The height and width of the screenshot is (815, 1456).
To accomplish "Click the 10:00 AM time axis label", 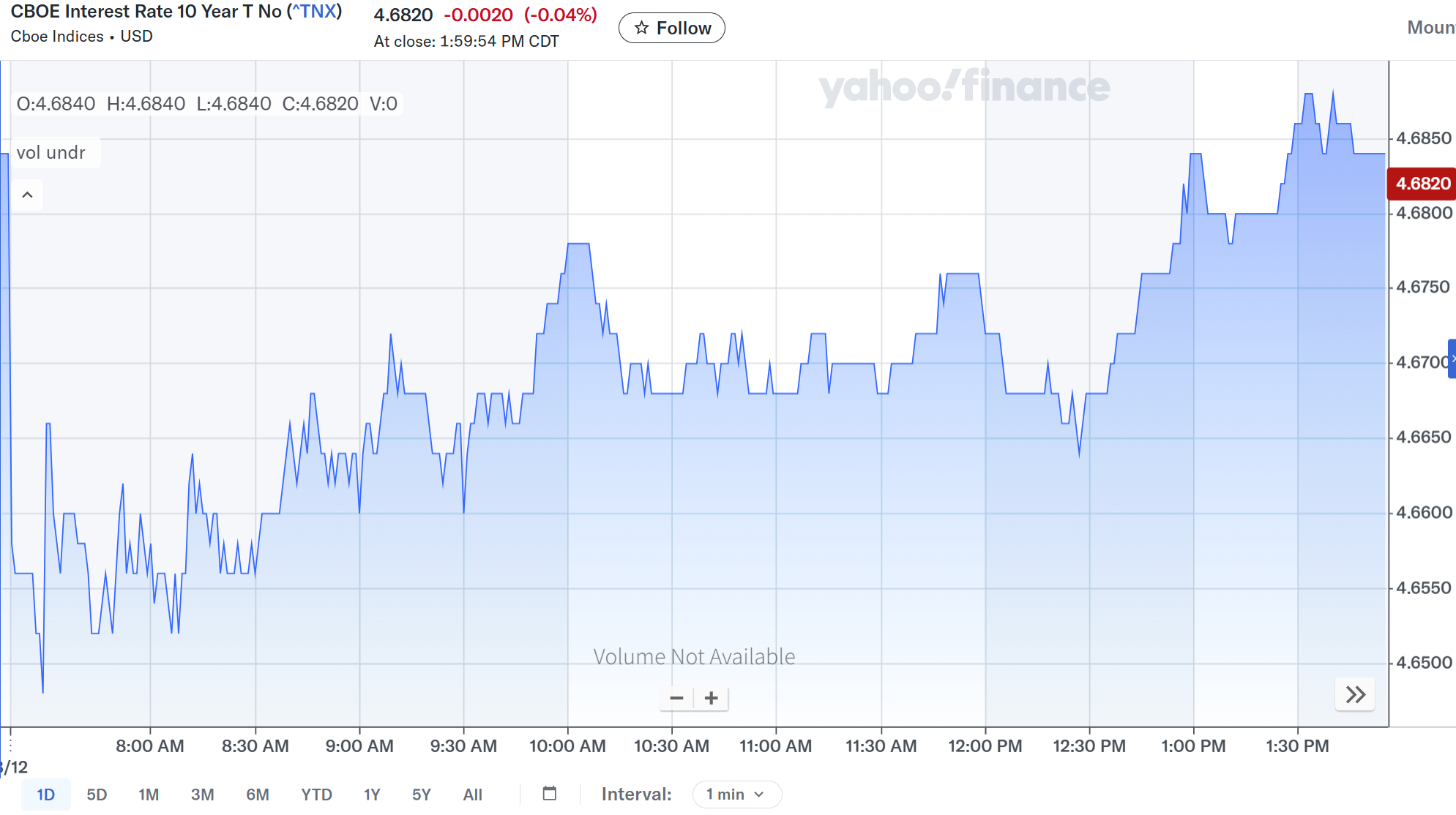I will [567, 746].
